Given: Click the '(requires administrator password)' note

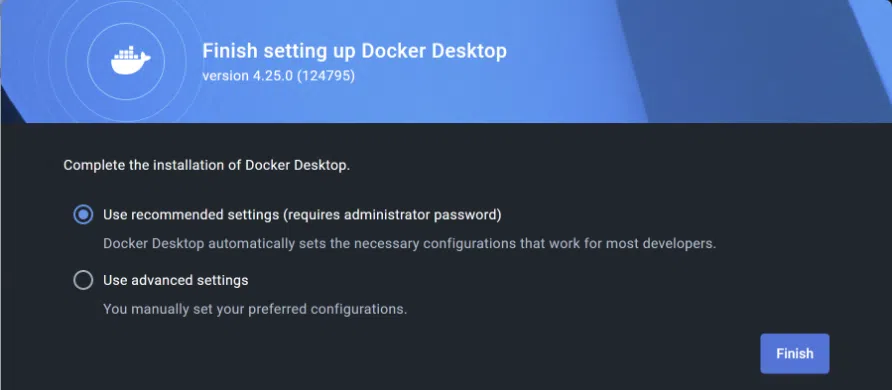Looking at the screenshot, I should click(x=393, y=215).
